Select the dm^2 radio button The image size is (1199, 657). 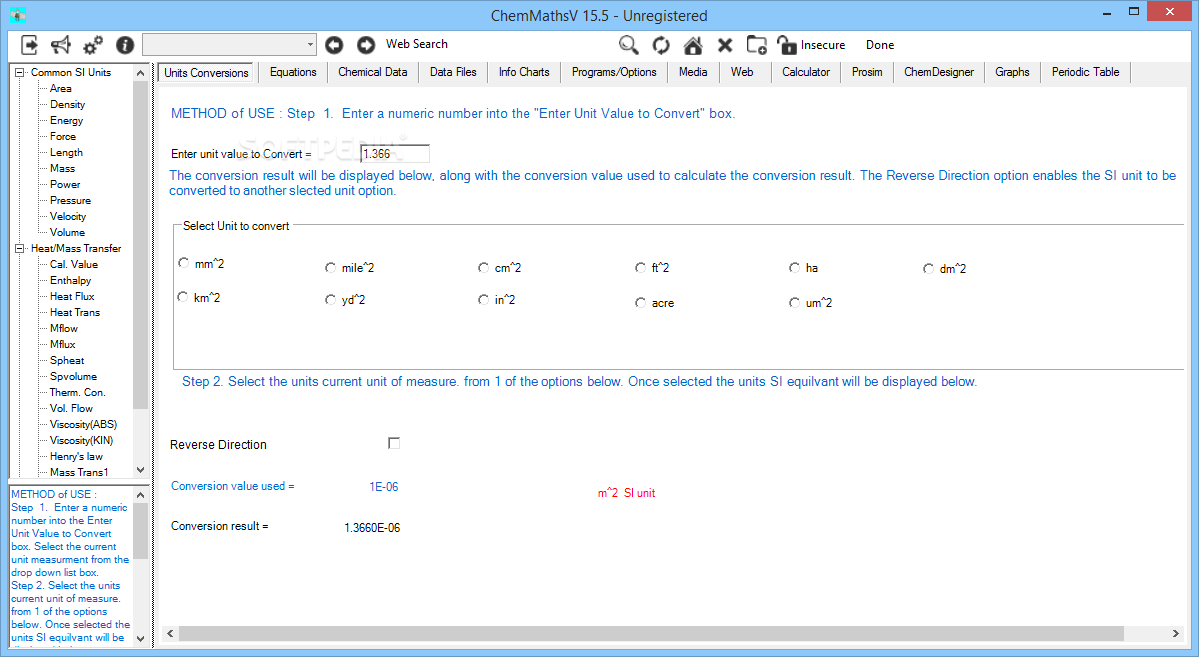(x=928, y=268)
